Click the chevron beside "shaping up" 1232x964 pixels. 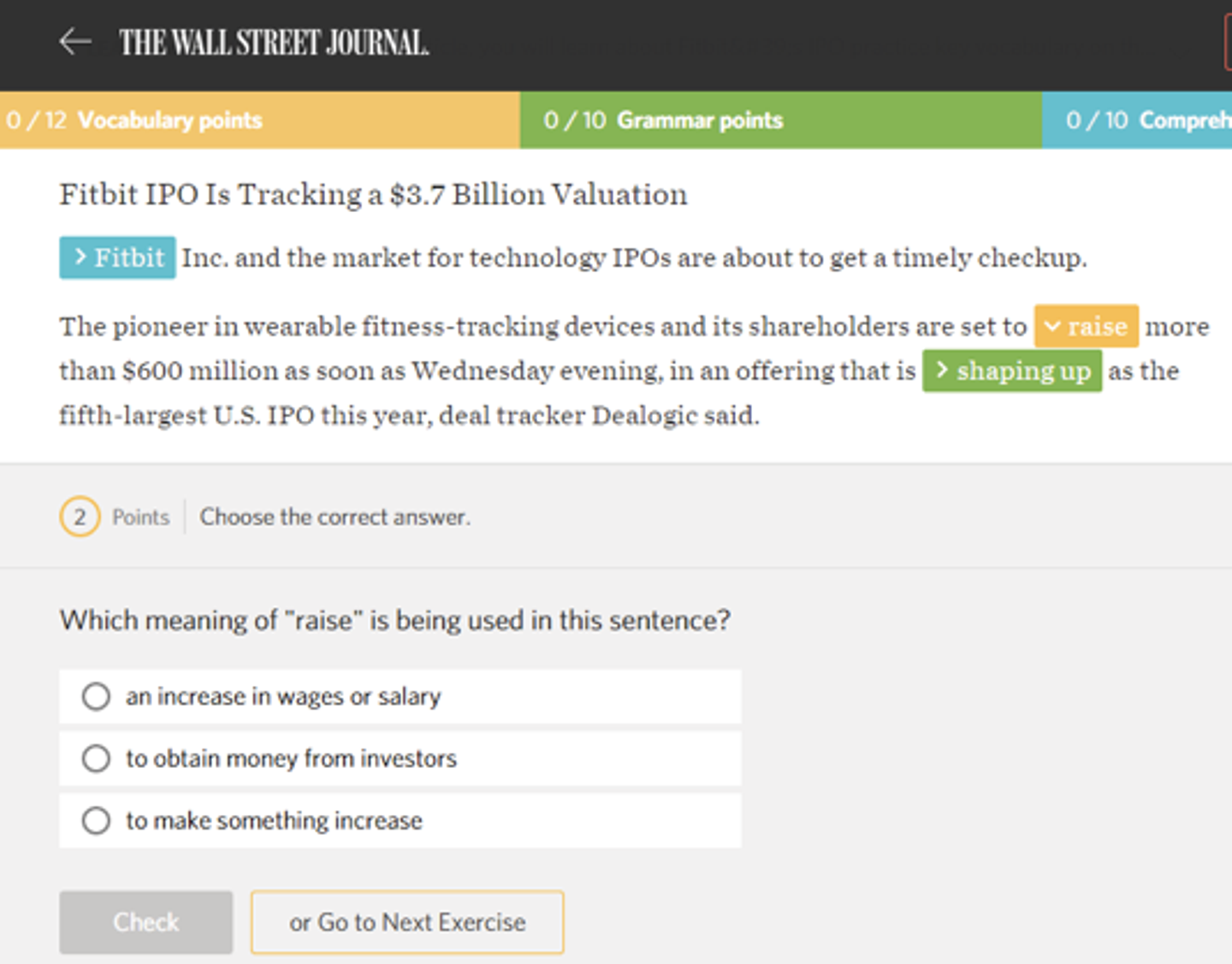coord(942,370)
